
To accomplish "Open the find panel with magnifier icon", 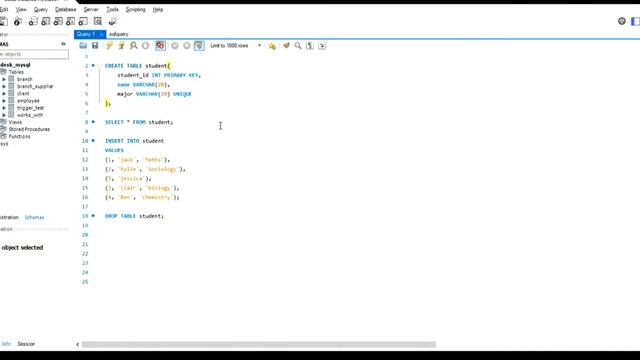I will click(298, 46).
